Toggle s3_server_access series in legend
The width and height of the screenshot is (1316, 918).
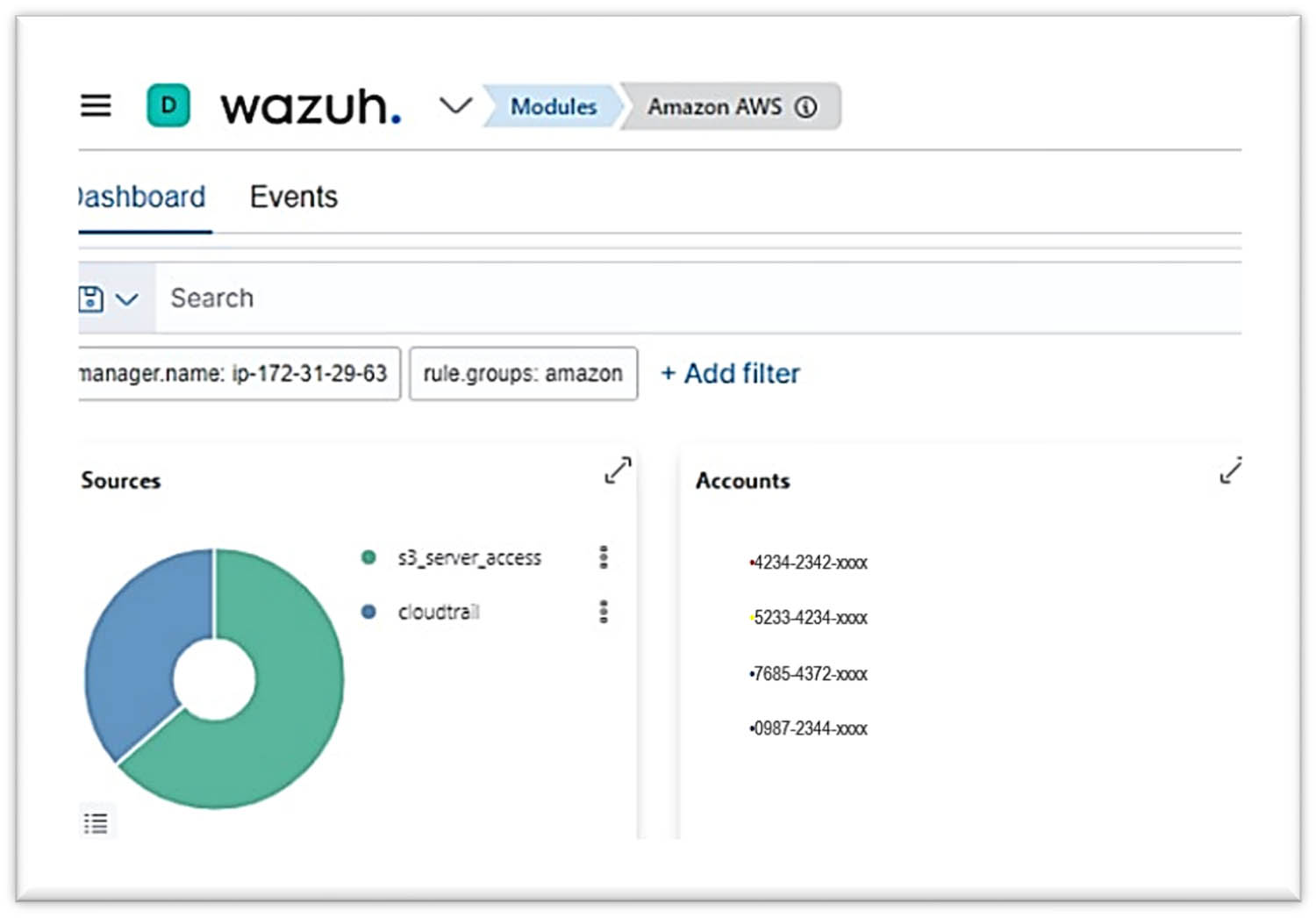point(468,558)
